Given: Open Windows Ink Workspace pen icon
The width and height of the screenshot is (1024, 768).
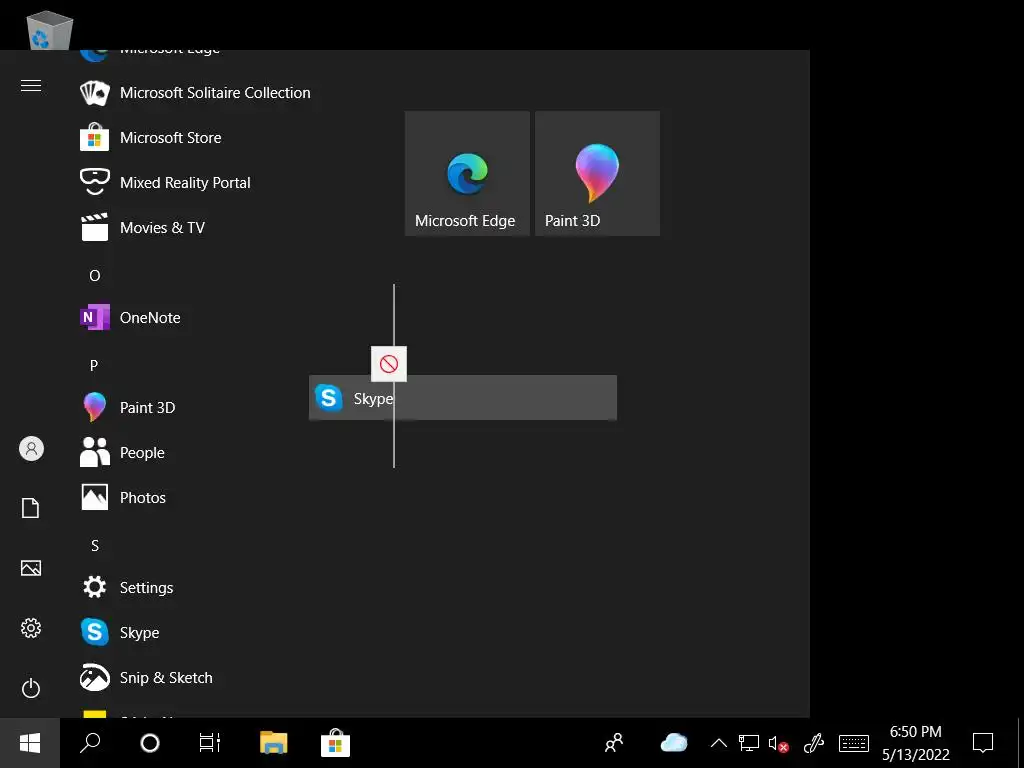Looking at the screenshot, I should (814, 743).
